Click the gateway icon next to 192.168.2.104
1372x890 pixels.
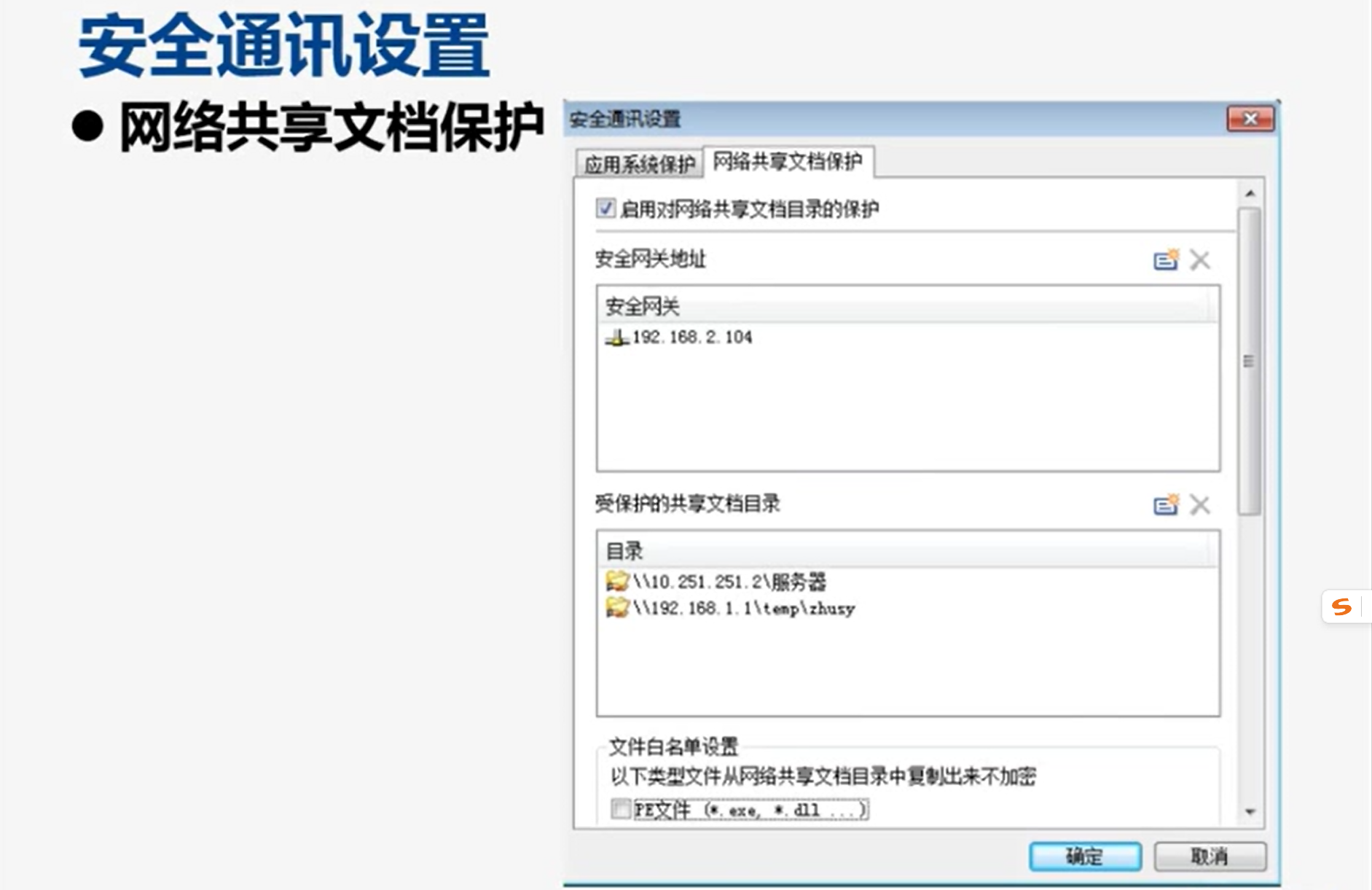coord(616,337)
